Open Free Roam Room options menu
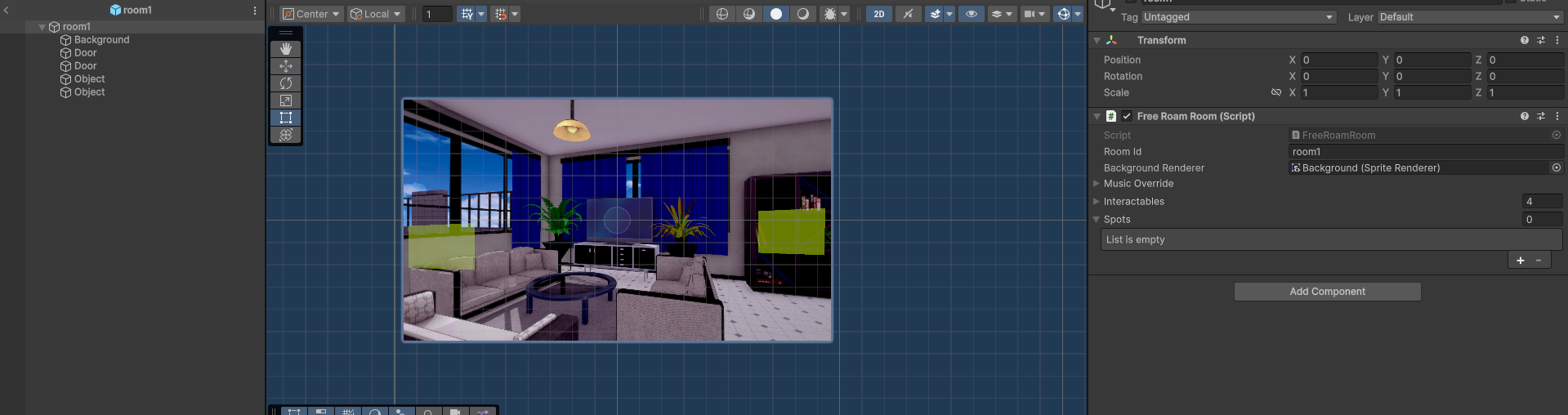 click(1557, 116)
